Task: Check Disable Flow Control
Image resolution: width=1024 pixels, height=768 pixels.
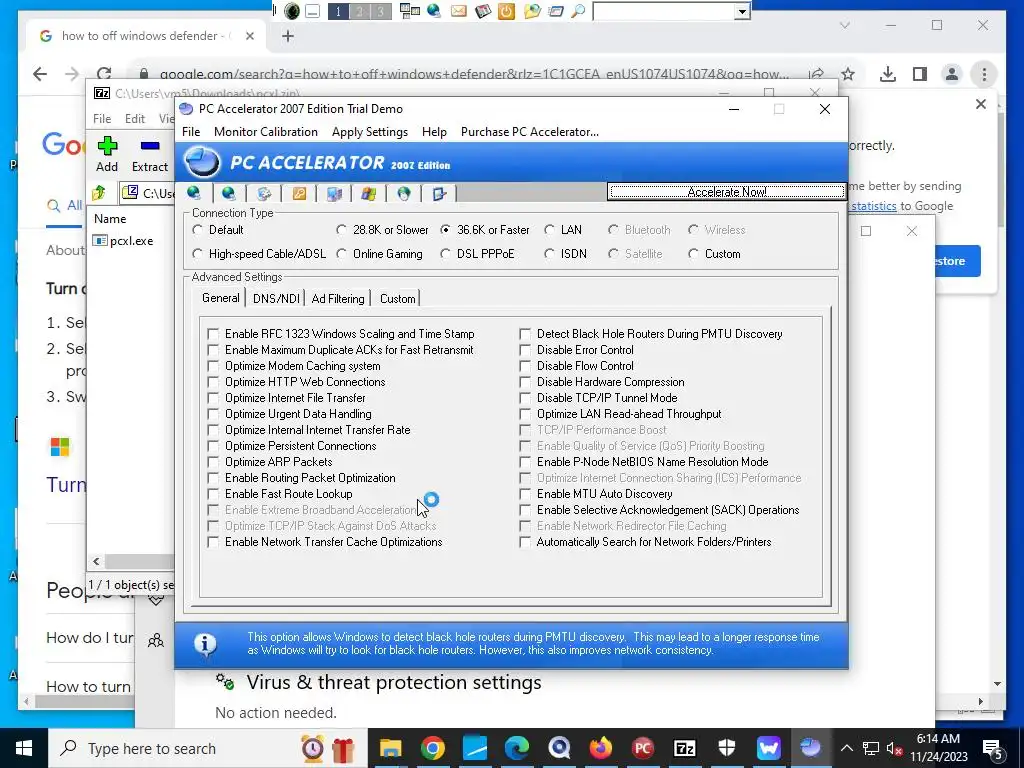Action: click(x=525, y=366)
